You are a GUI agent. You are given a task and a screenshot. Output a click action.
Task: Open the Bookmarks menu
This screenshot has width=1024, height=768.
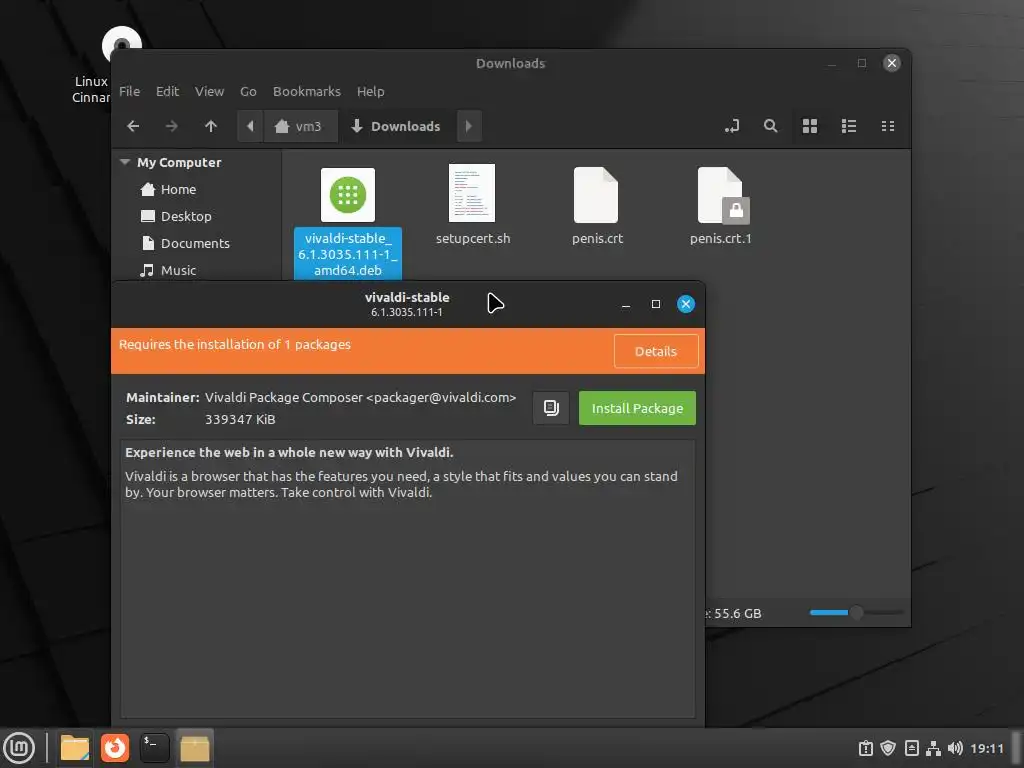pos(307,91)
